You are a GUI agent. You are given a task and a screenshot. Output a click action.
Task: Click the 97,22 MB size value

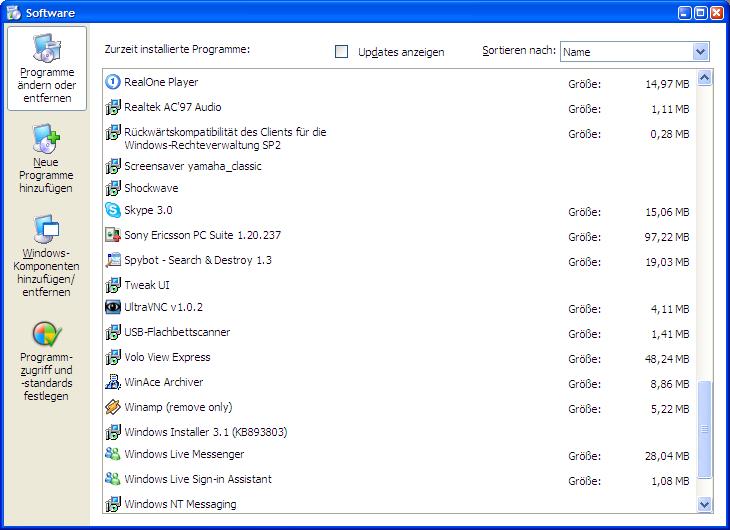(667, 237)
